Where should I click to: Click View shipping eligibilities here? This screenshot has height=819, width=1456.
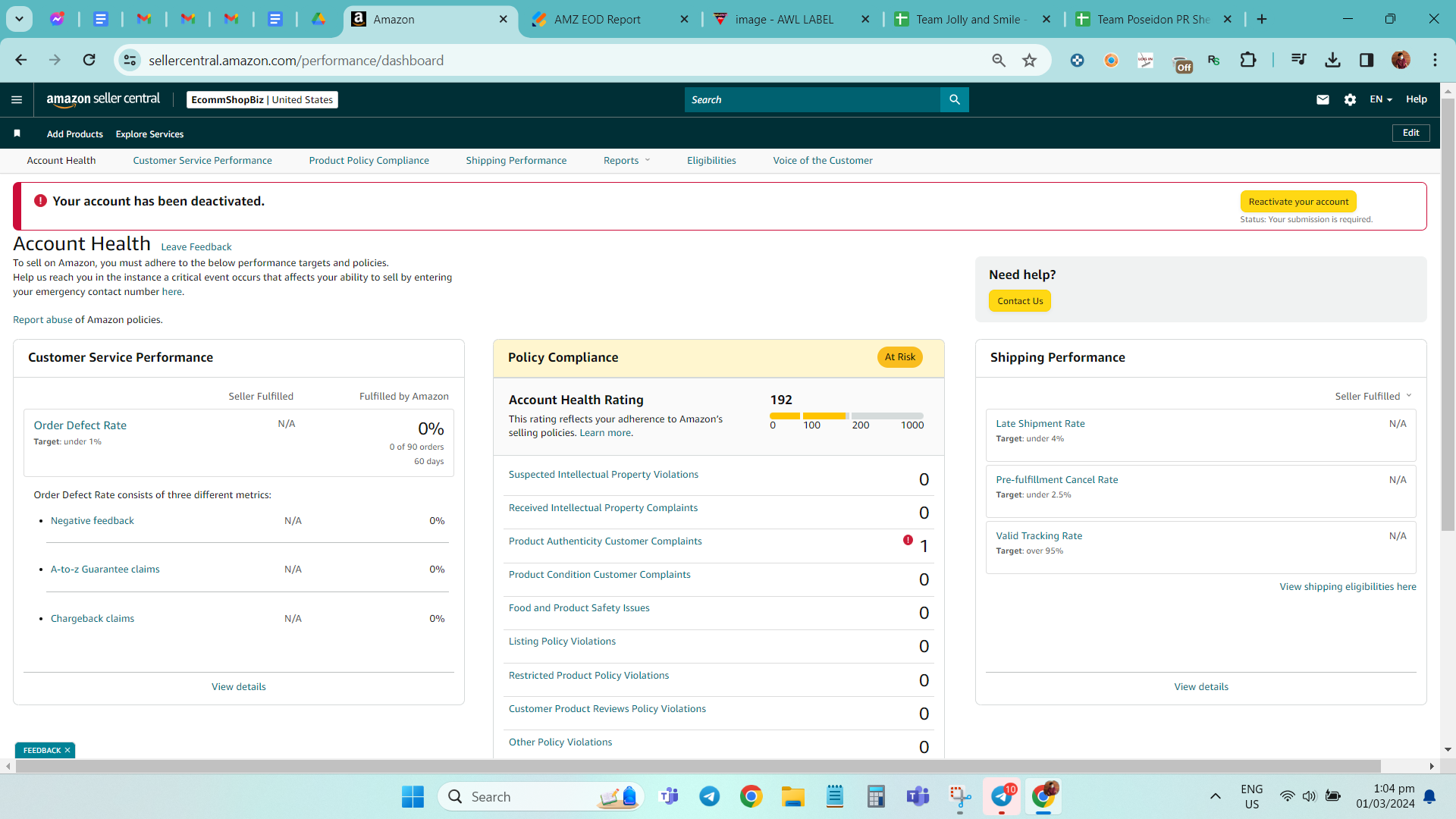point(1348,587)
